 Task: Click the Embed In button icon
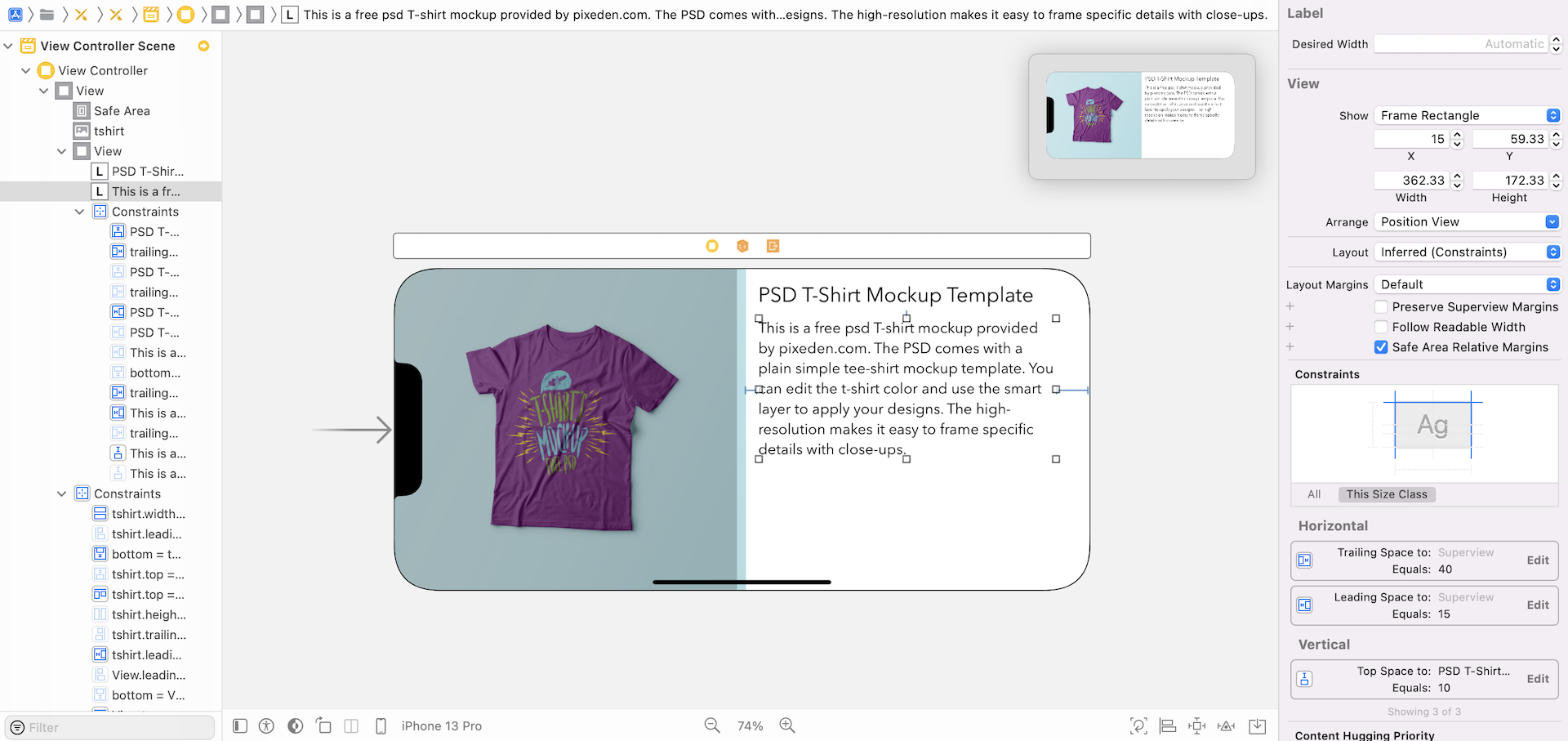coord(1258,725)
